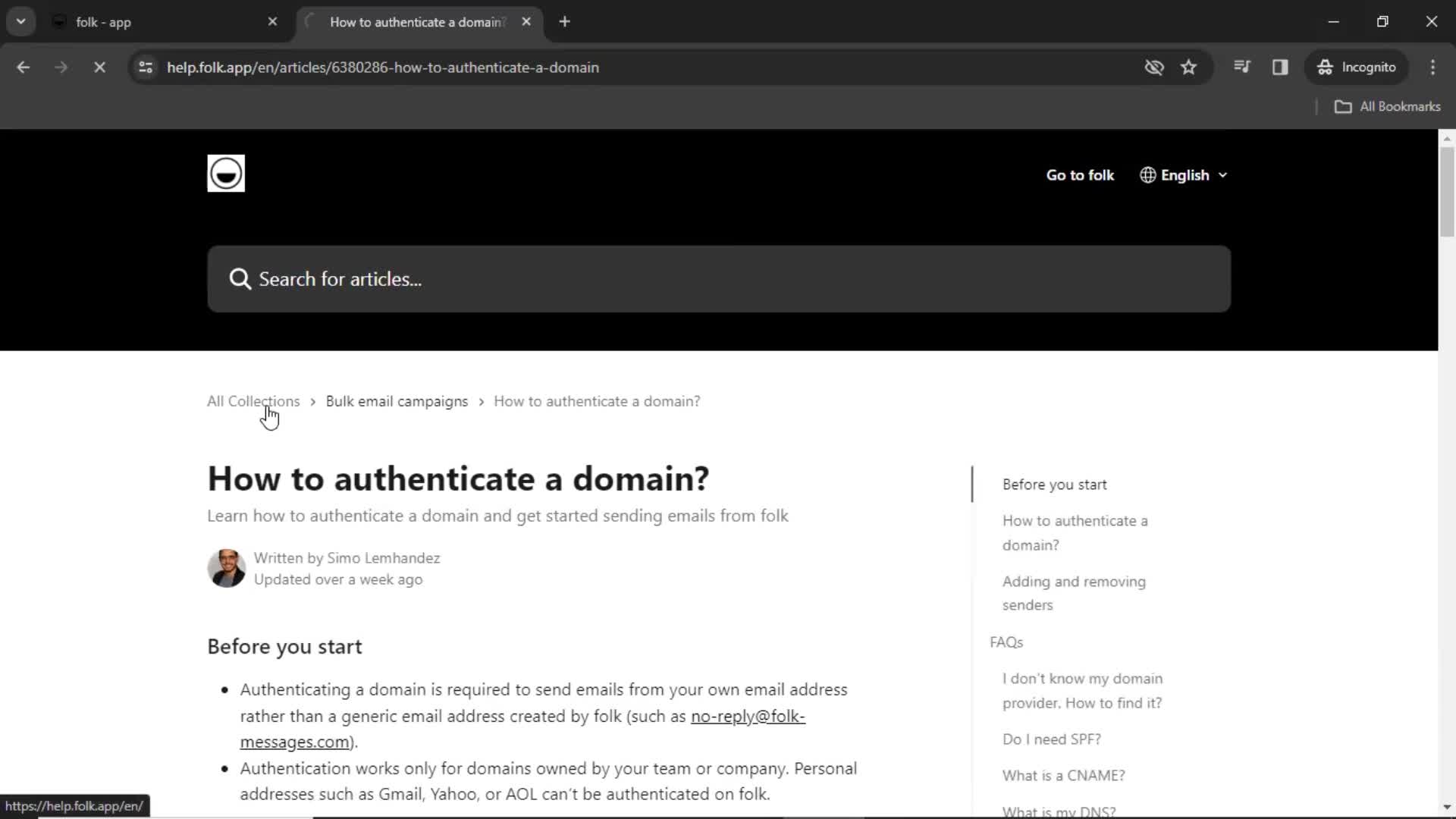Open I don't know my domain provider FAQ

pyautogui.click(x=1082, y=691)
